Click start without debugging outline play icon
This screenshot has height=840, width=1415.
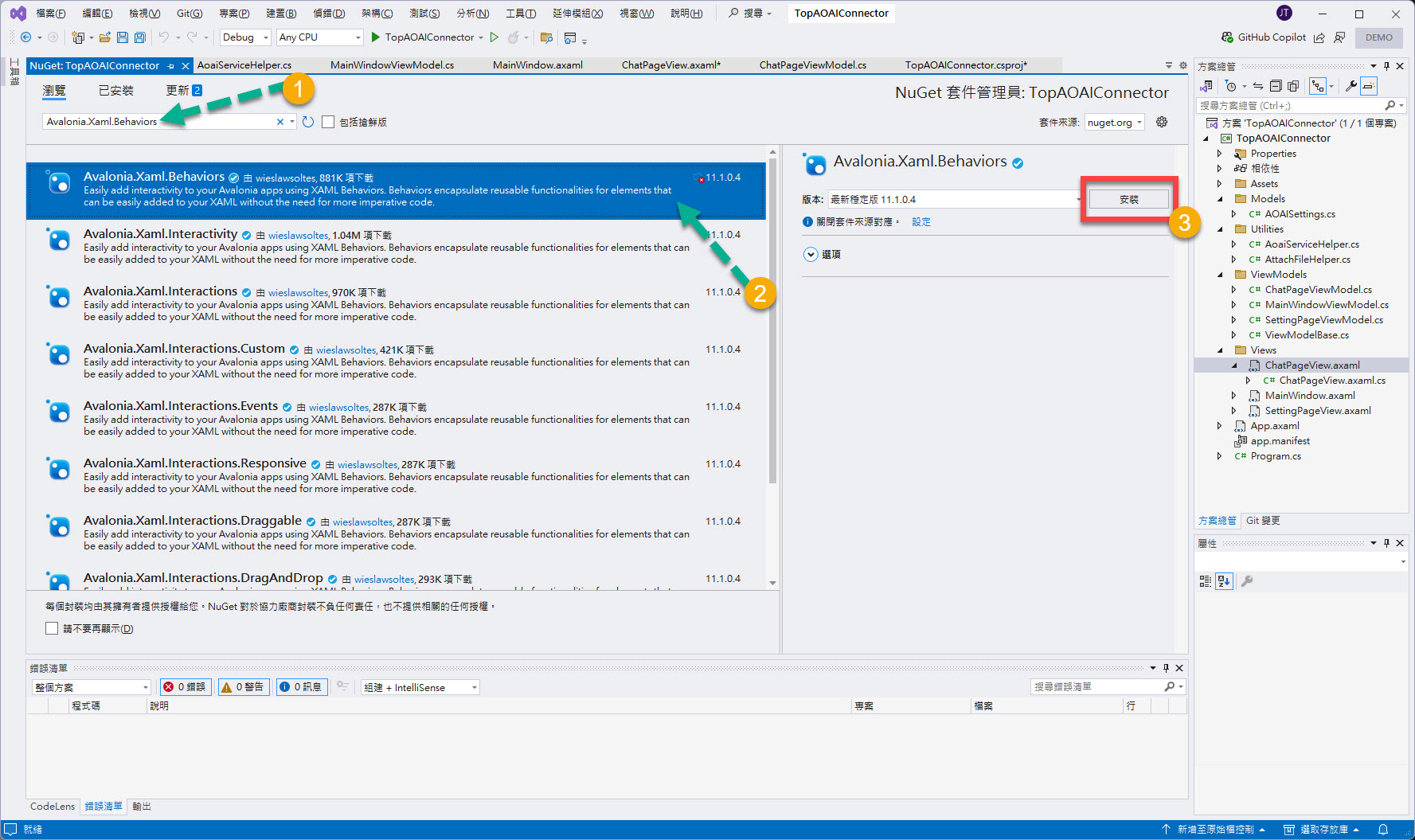(x=494, y=37)
